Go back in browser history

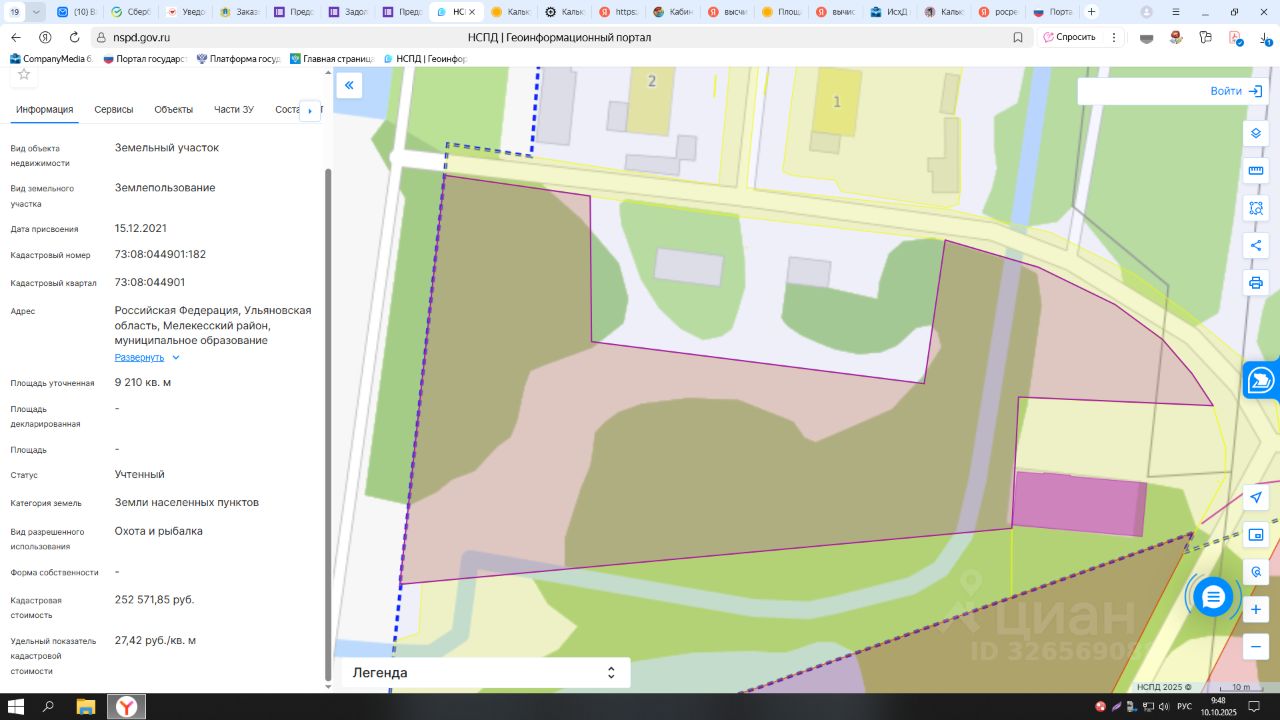(x=16, y=37)
